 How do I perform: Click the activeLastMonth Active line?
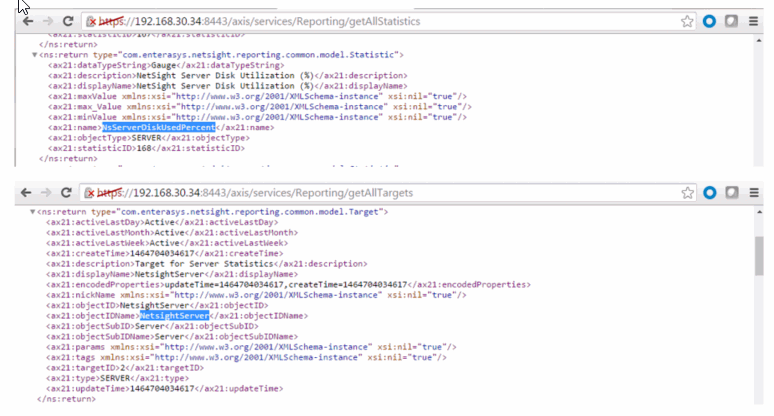(x=172, y=232)
